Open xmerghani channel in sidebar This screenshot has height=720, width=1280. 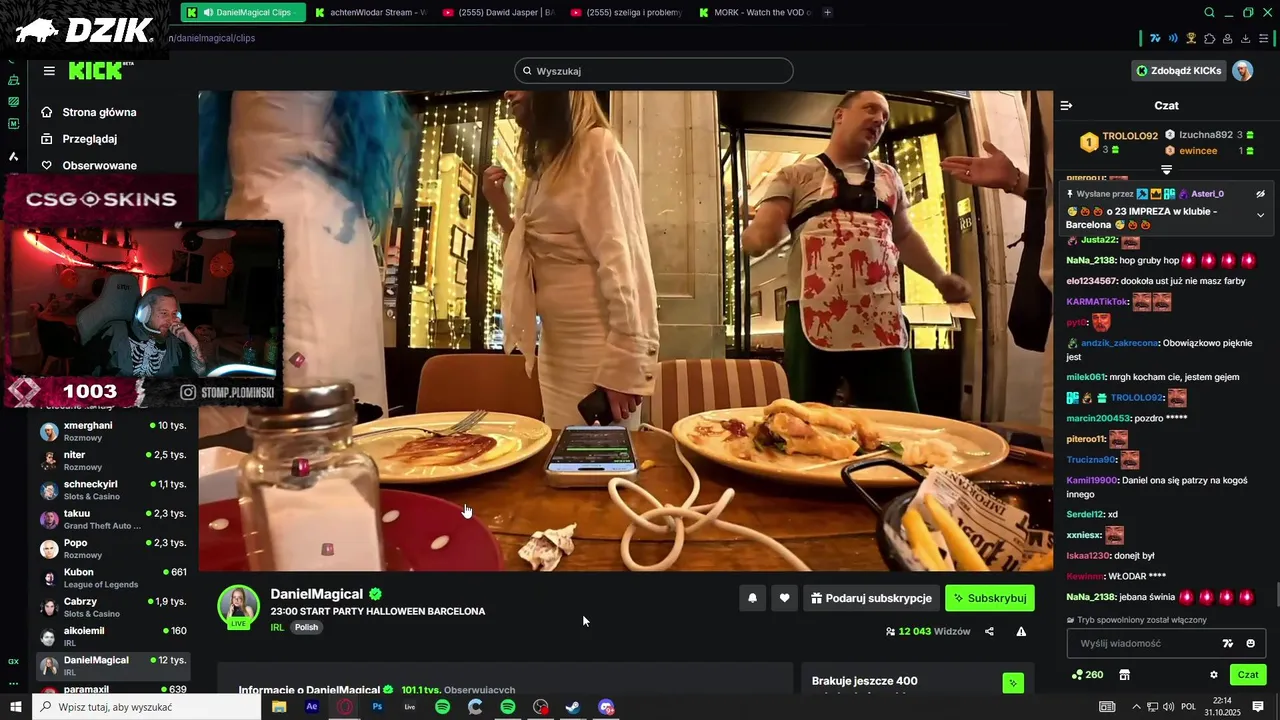[x=113, y=431]
